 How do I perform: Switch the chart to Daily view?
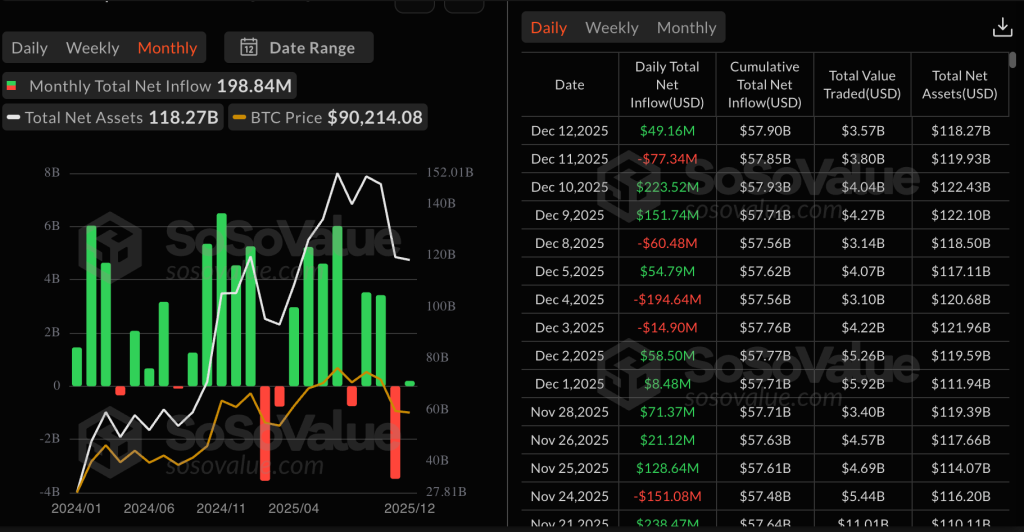point(29,48)
